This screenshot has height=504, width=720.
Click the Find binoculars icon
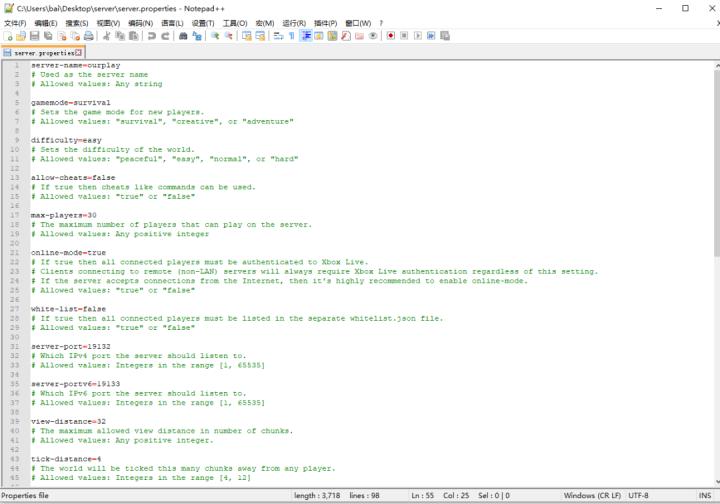[183, 36]
